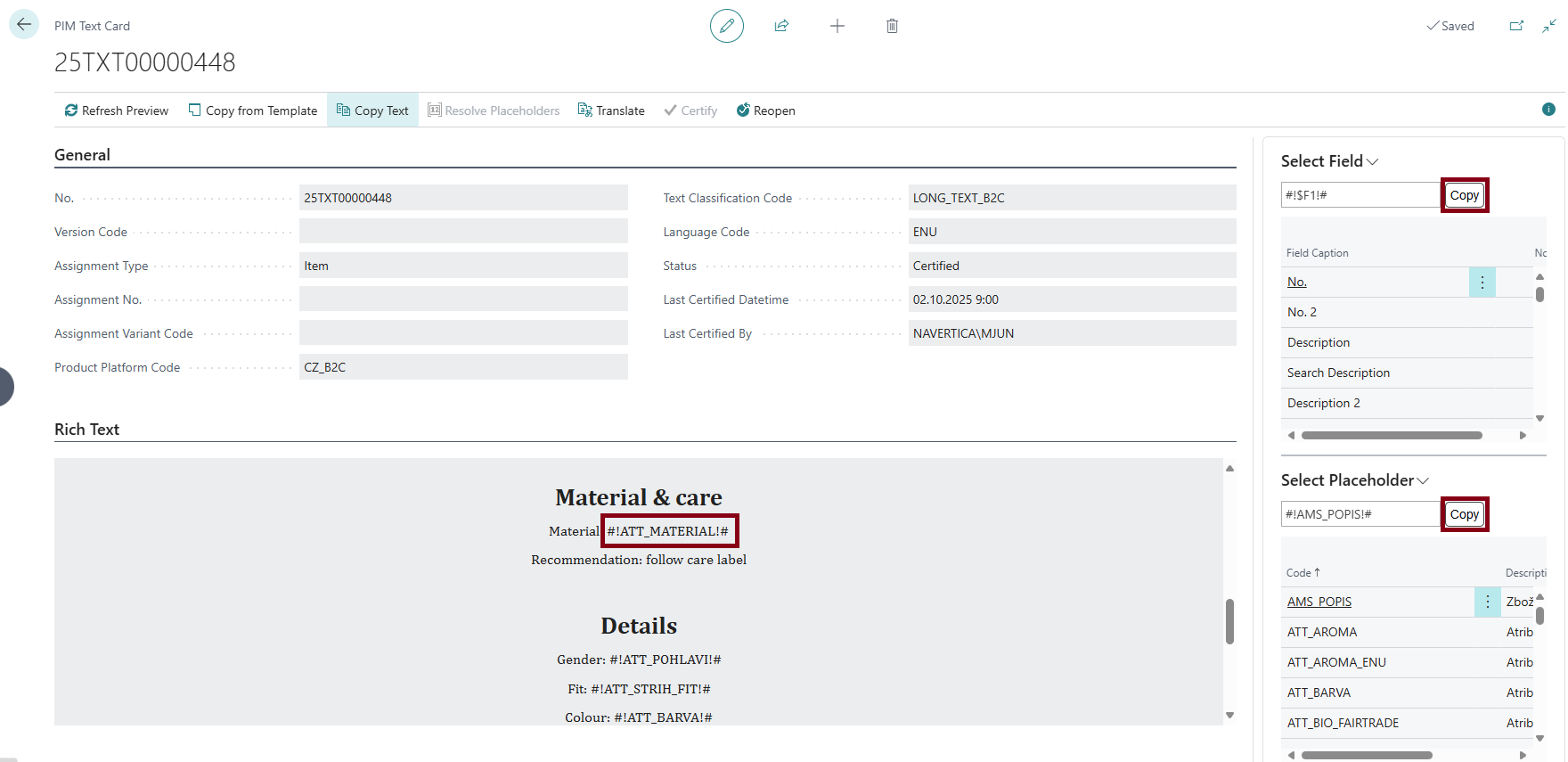Open more options for No. field row
The height and width of the screenshot is (762, 1568).
[x=1482, y=283]
